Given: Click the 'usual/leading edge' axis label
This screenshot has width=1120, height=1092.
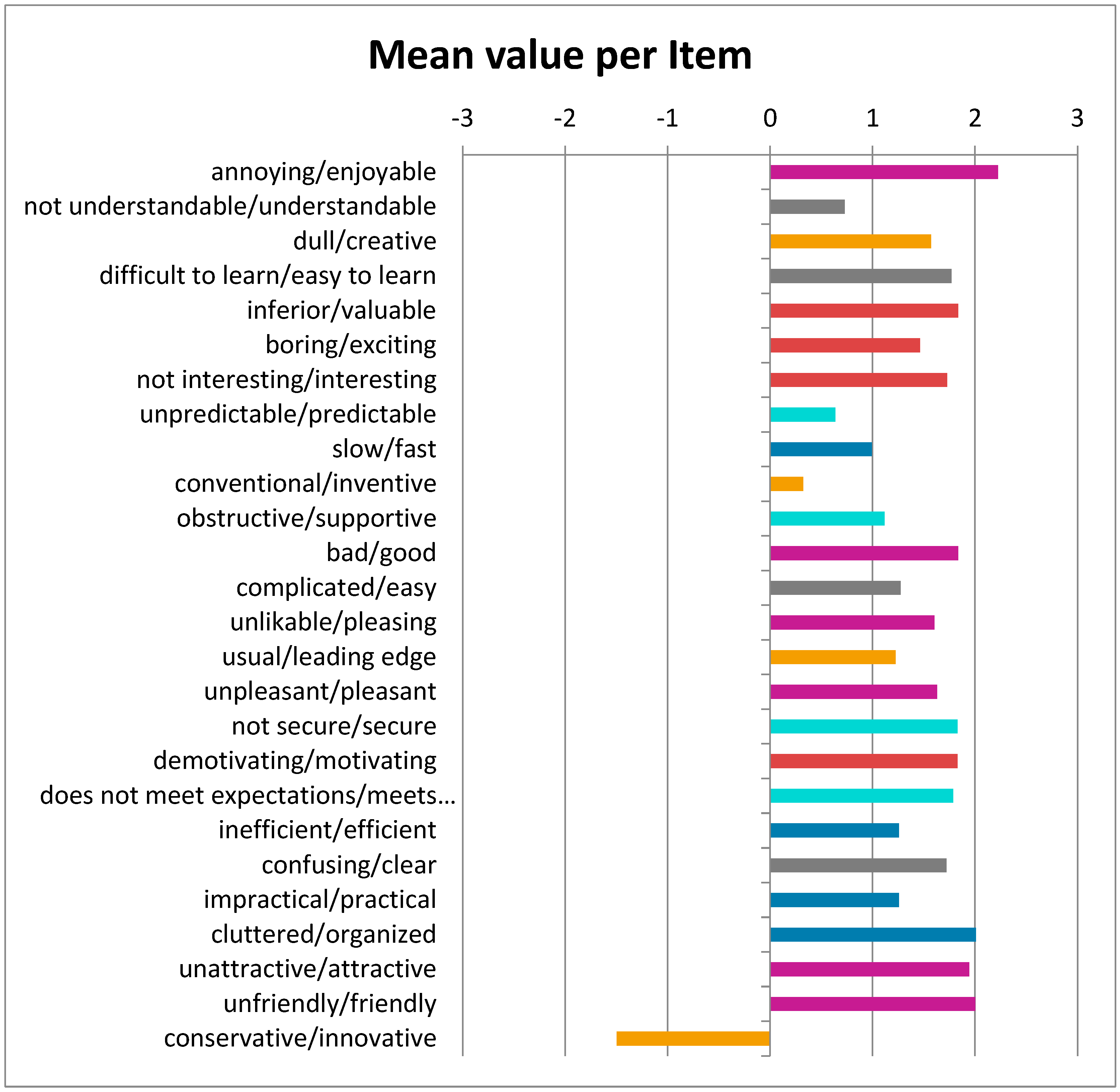Looking at the screenshot, I should 329,657.
